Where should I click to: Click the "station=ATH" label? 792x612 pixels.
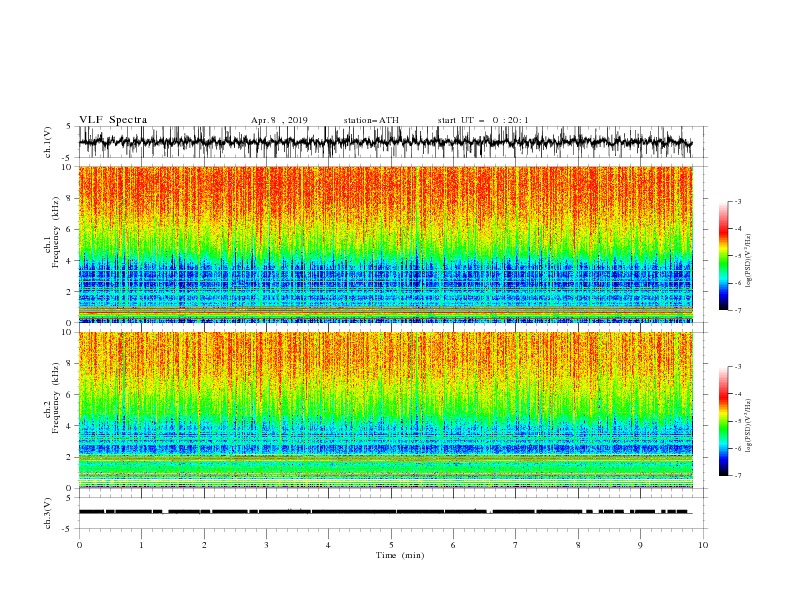pos(371,120)
